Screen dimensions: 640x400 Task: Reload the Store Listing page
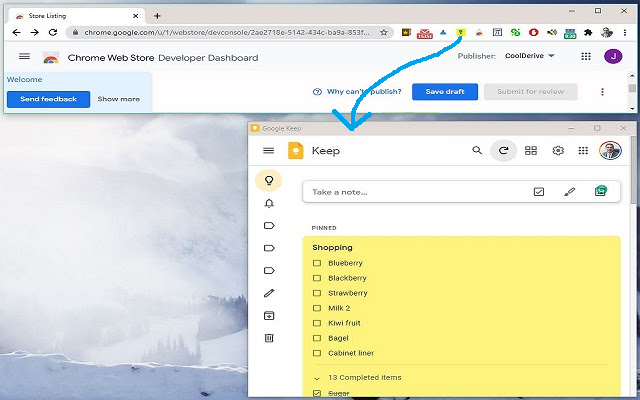tap(53, 32)
